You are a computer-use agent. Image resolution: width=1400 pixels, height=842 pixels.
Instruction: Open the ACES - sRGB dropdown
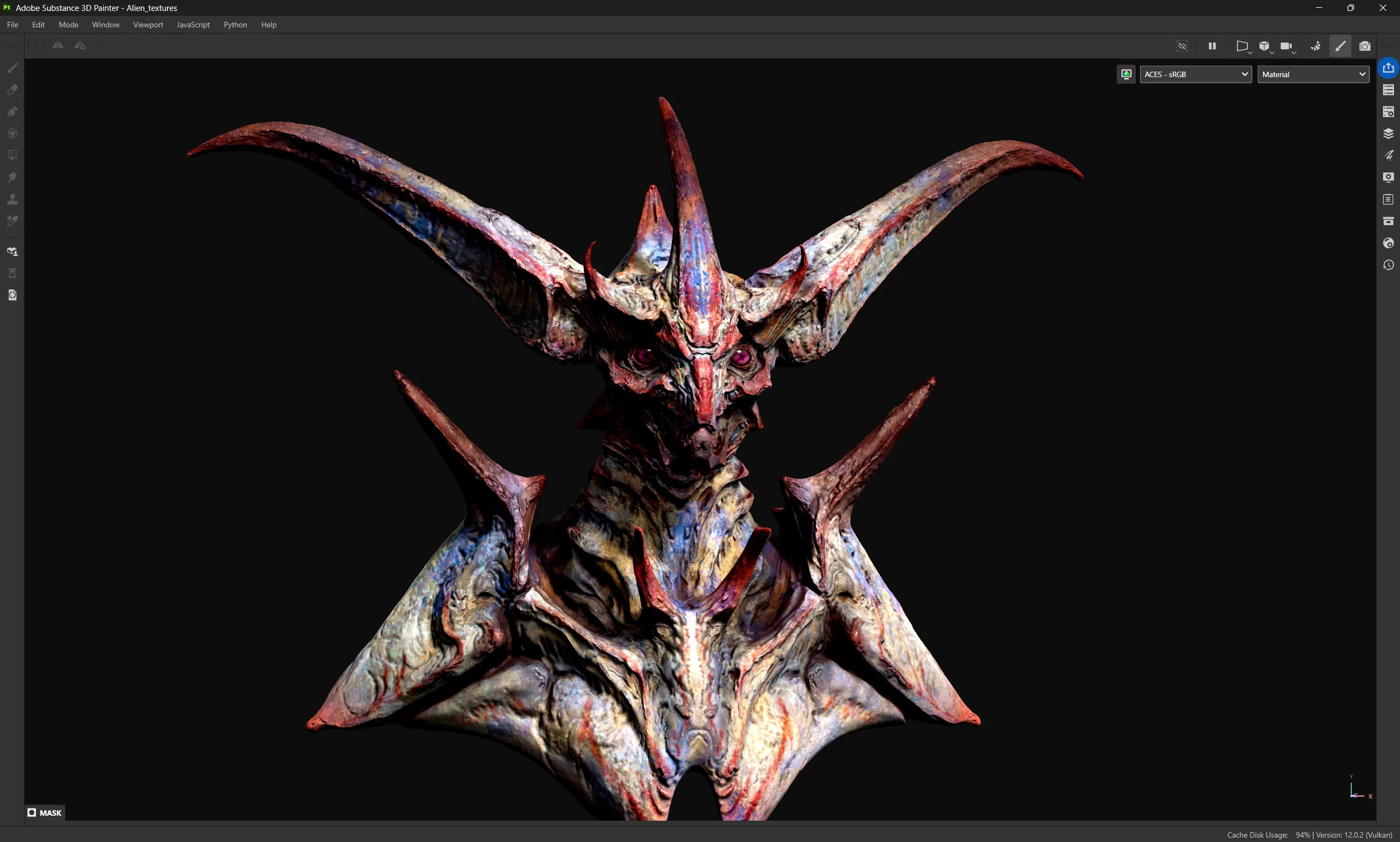[x=1196, y=74]
